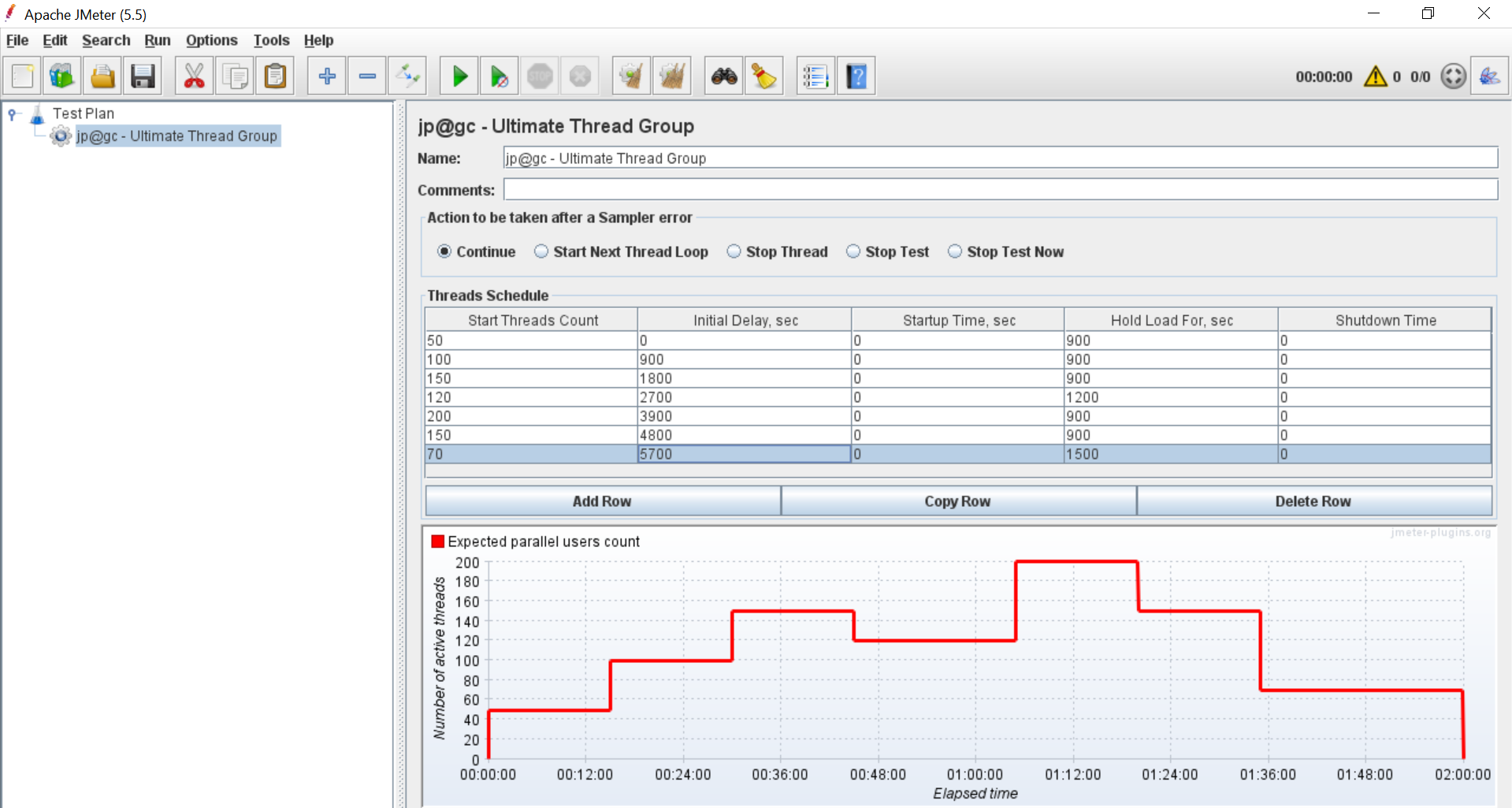Open the Plugins Manager feather icon
This screenshot has height=808, width=1512.
[x=1490, y=76]
